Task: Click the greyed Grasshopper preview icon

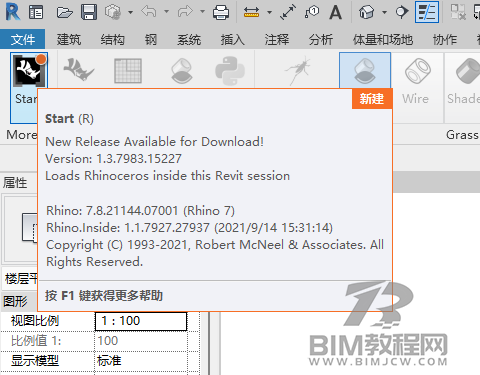Action: pos(182,71)
